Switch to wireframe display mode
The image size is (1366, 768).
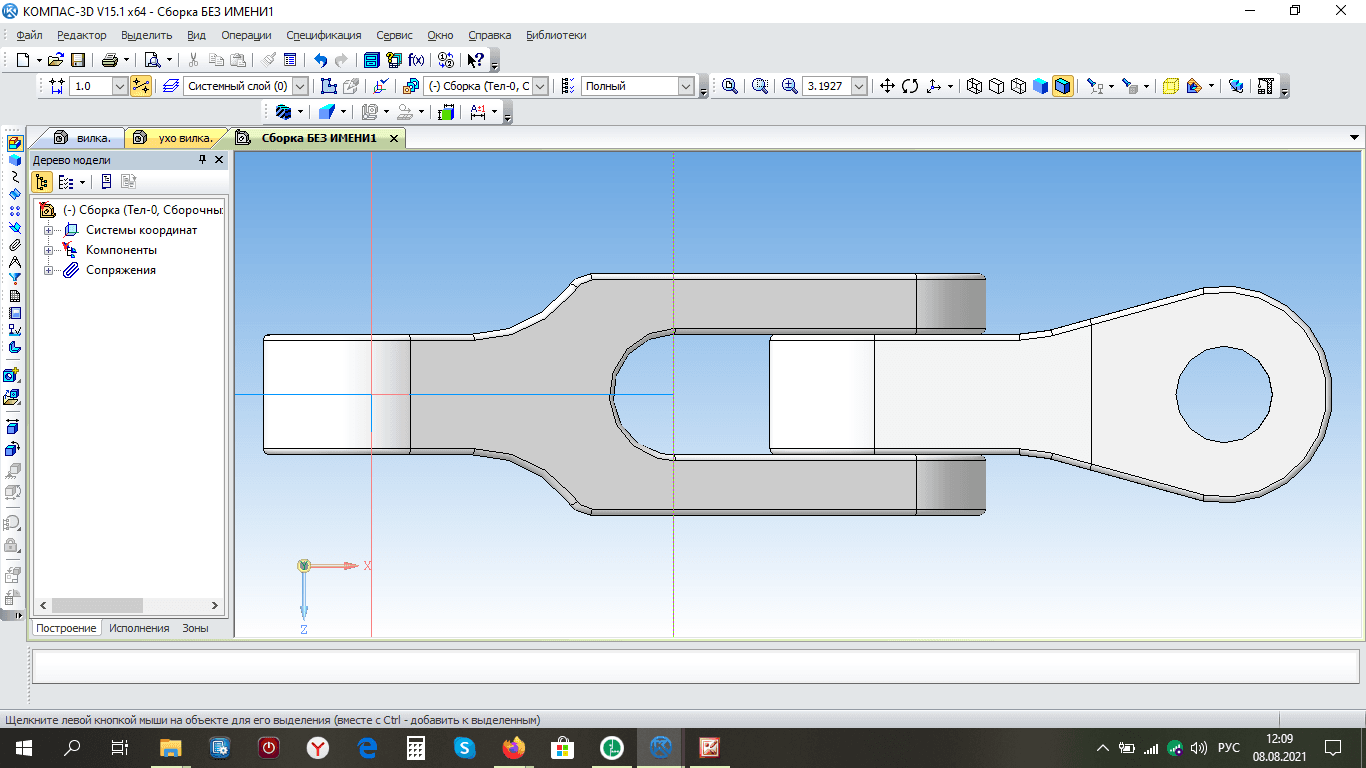point(975,86)
